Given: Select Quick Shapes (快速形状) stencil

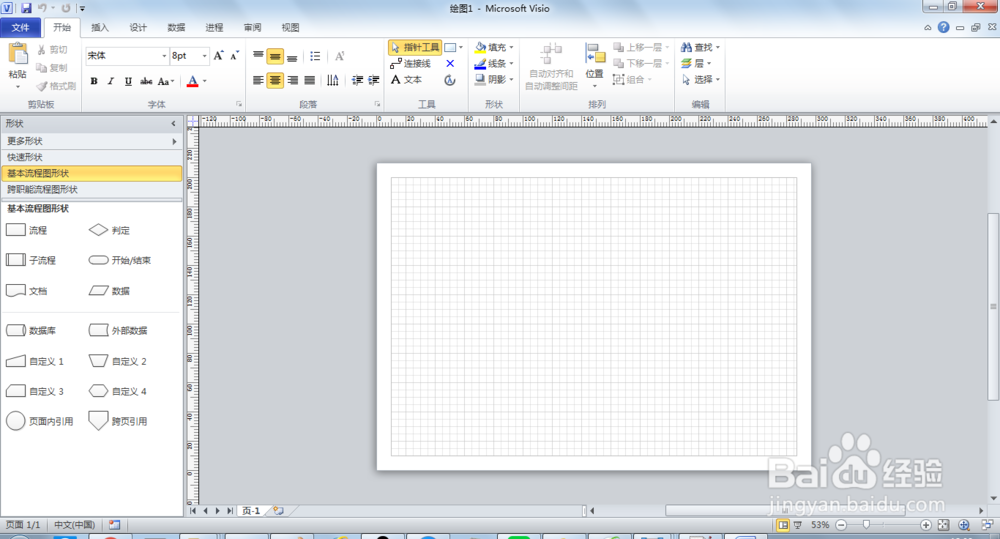Looking at the screenshot, I should [x=91, y=157].
